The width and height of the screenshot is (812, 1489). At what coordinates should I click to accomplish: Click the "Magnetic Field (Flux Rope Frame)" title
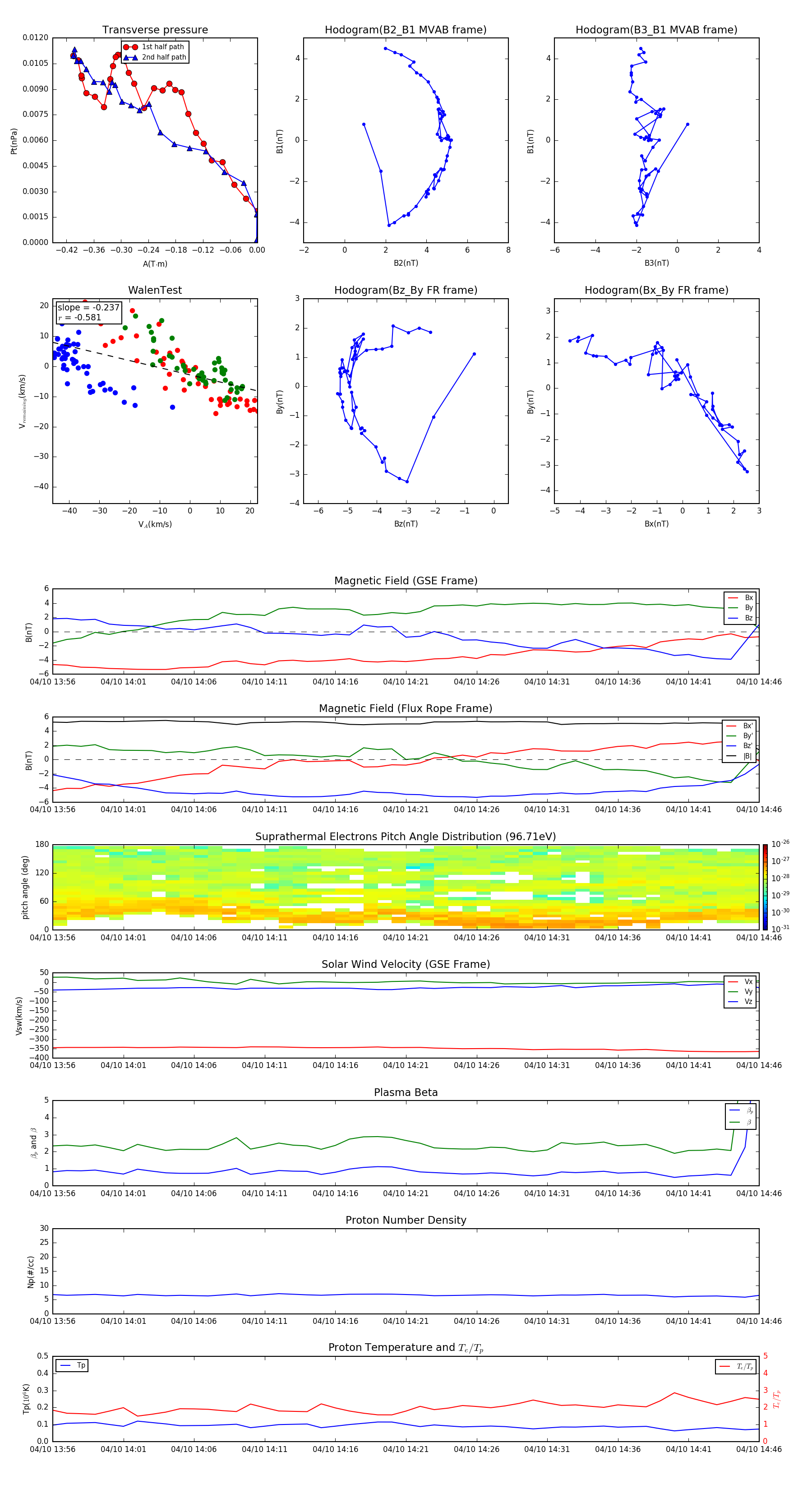tap(406, 709)
